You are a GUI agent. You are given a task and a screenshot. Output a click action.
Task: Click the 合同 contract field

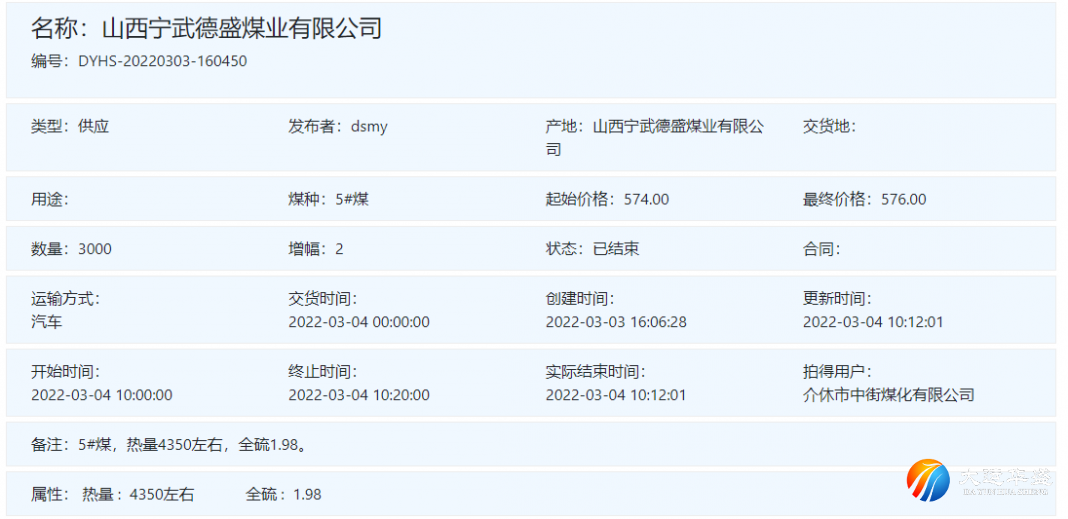[x=821, y=249]
